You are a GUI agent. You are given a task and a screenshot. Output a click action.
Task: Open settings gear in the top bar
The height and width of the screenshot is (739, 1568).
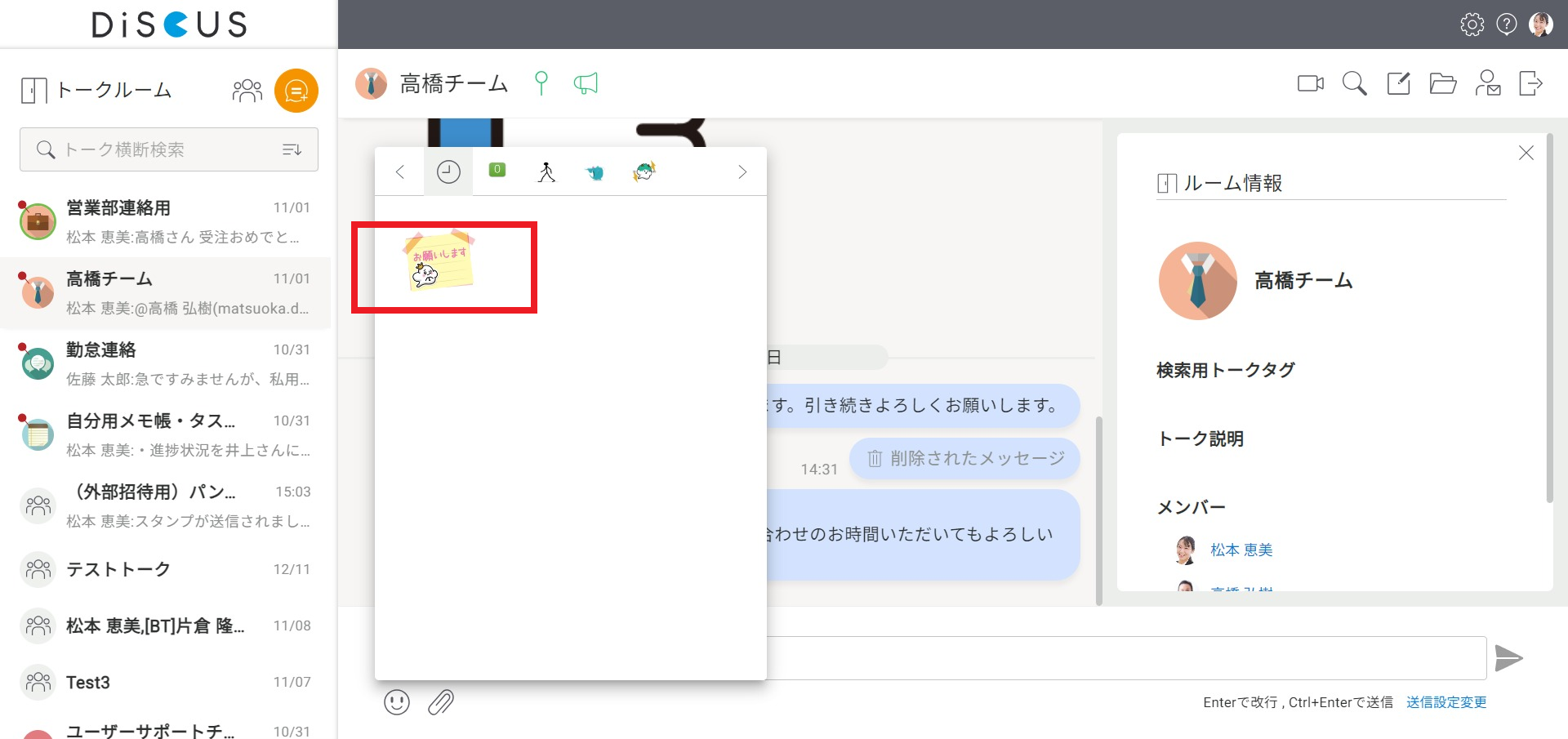[1472, 24]
